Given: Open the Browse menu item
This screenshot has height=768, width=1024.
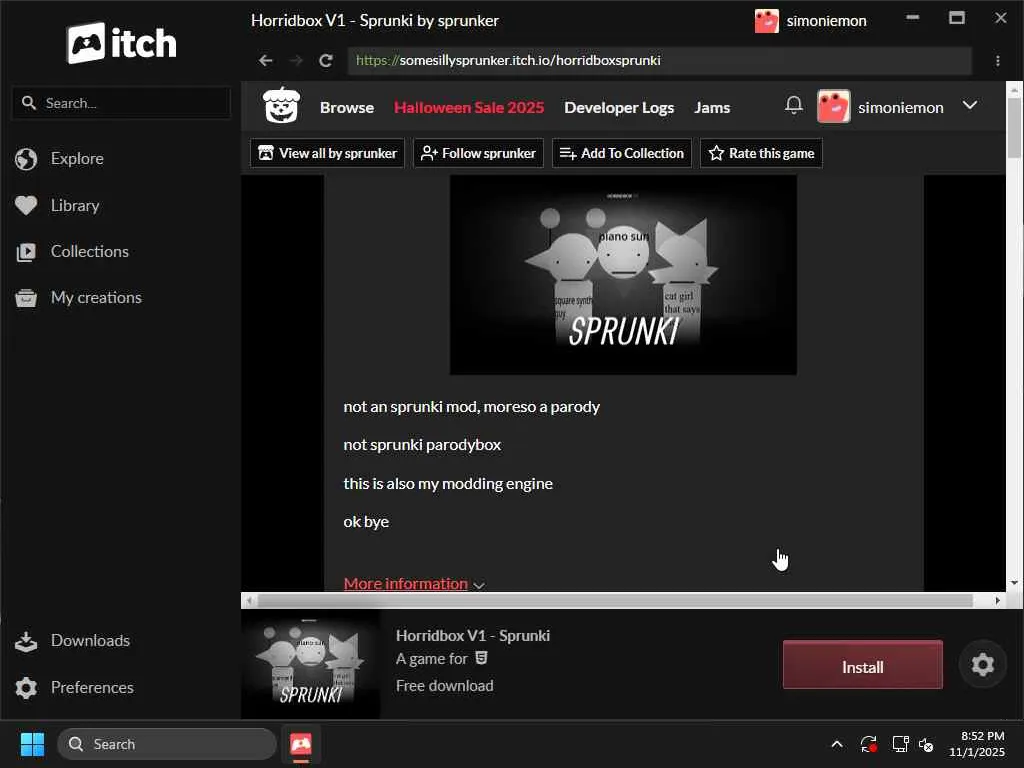Looking at the screenshot, I should 347,108.
